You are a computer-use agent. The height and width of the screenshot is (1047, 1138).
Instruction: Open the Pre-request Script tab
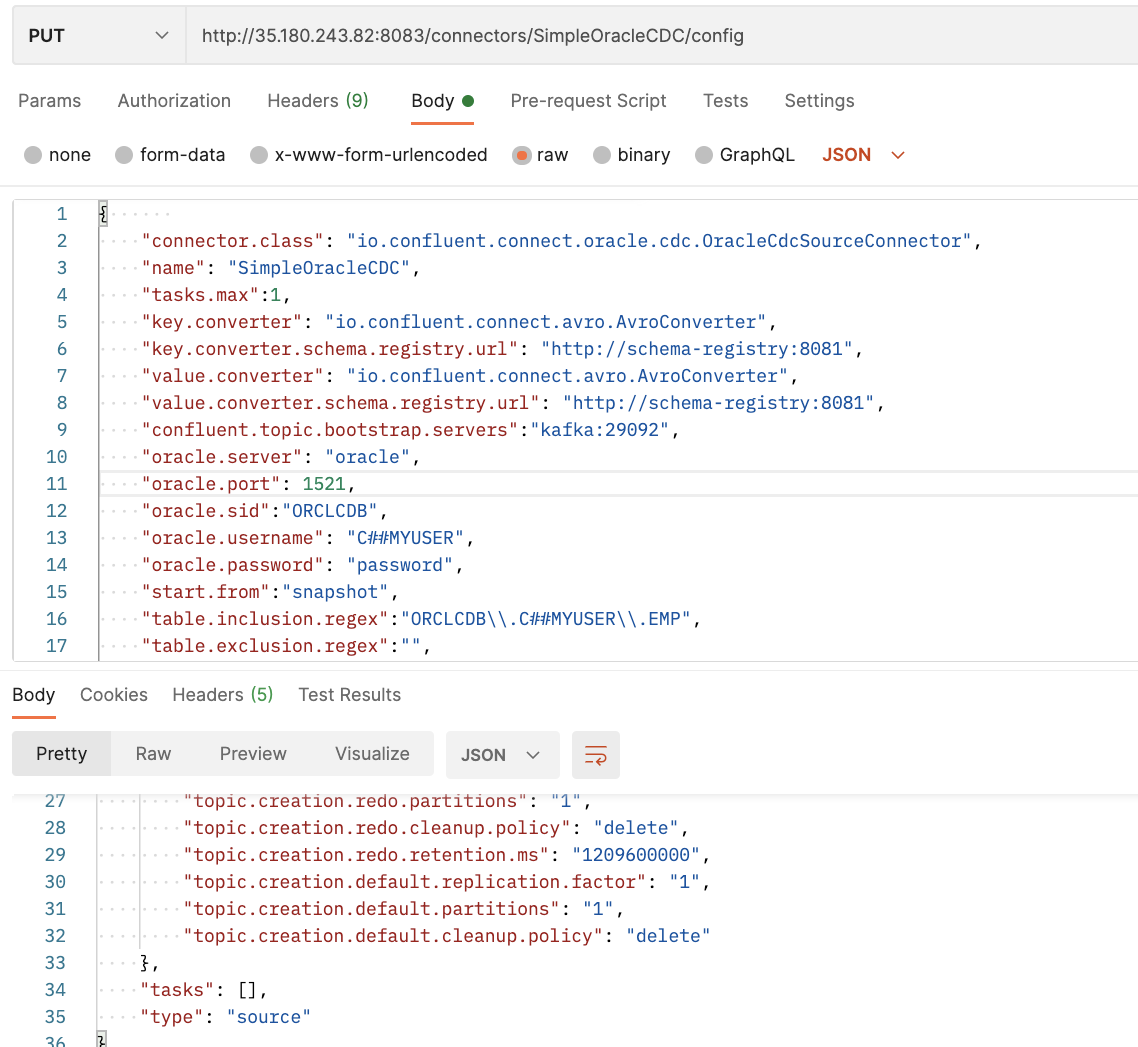pyautogui.click(x=588, y=101)
